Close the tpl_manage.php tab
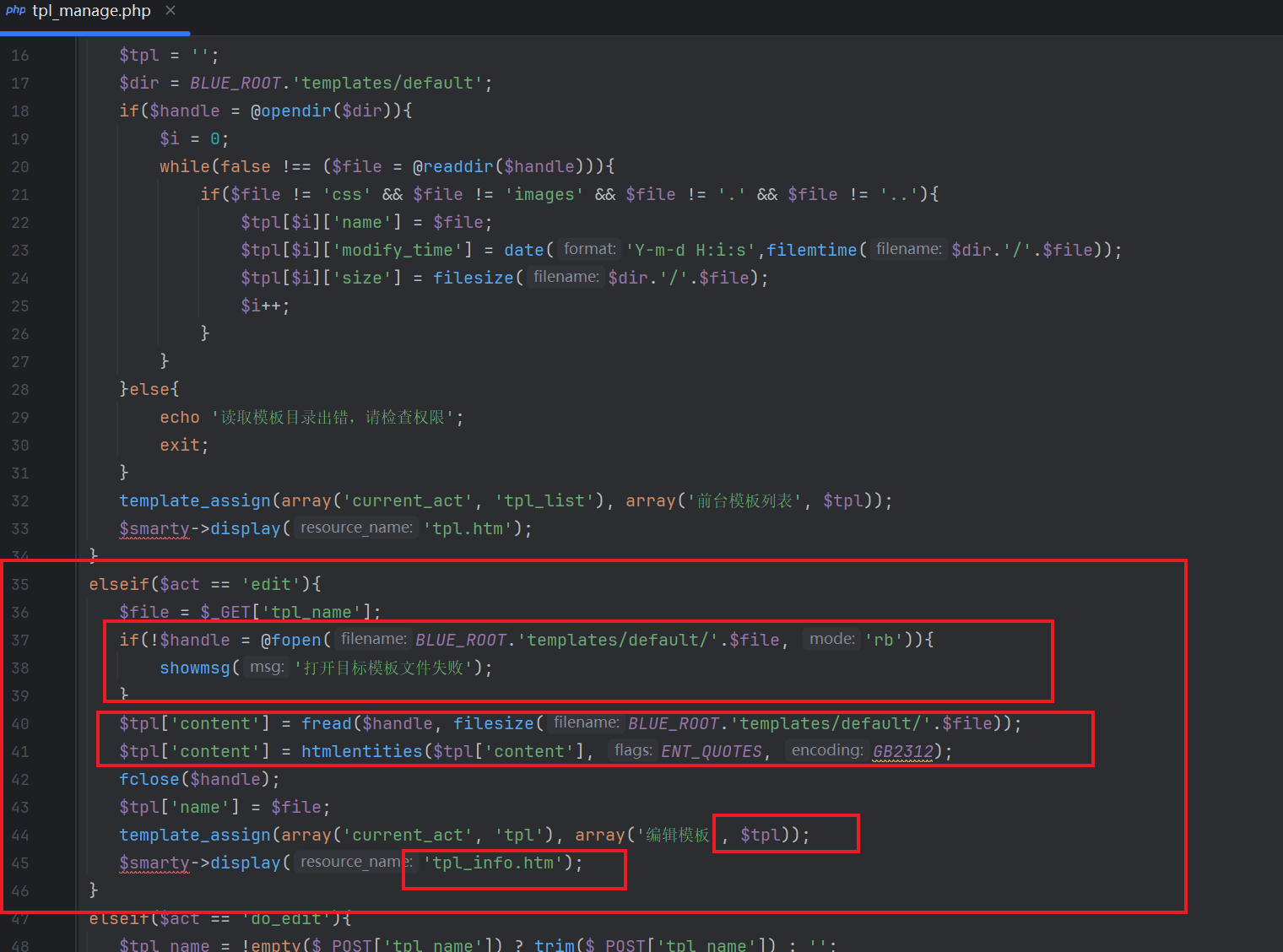The height and width of the screenshot is (952, 1283). [171, 10]
